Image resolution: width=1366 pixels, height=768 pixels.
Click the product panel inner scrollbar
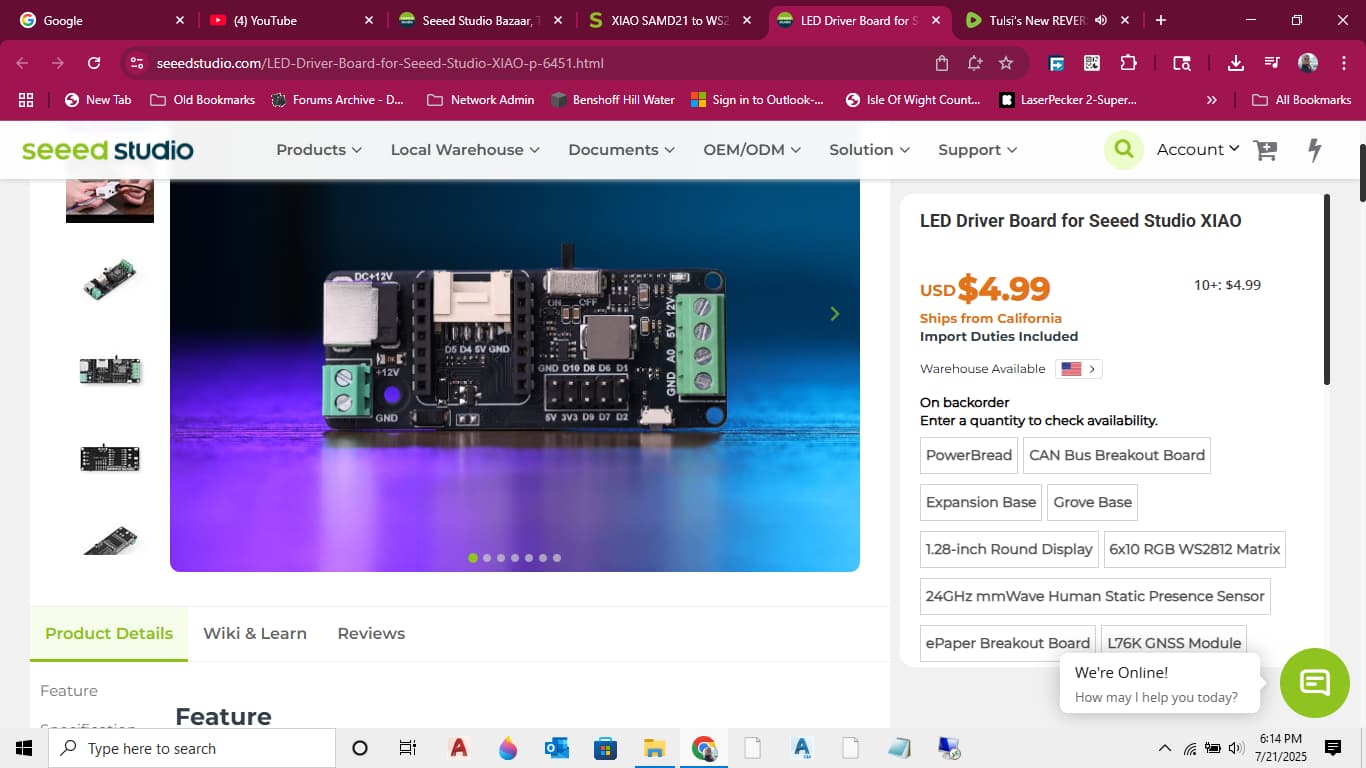1327,290
